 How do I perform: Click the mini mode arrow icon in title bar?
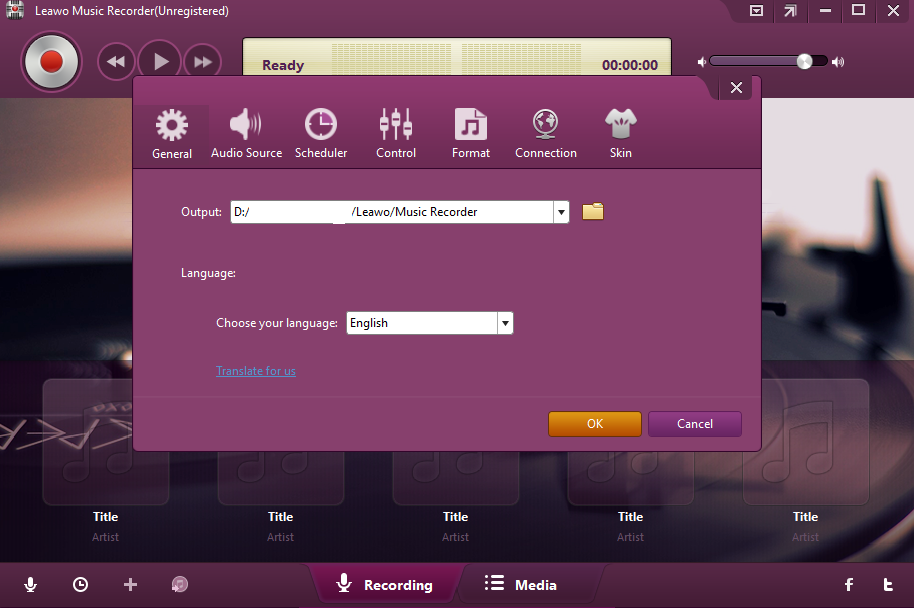(x=790, y=10)
